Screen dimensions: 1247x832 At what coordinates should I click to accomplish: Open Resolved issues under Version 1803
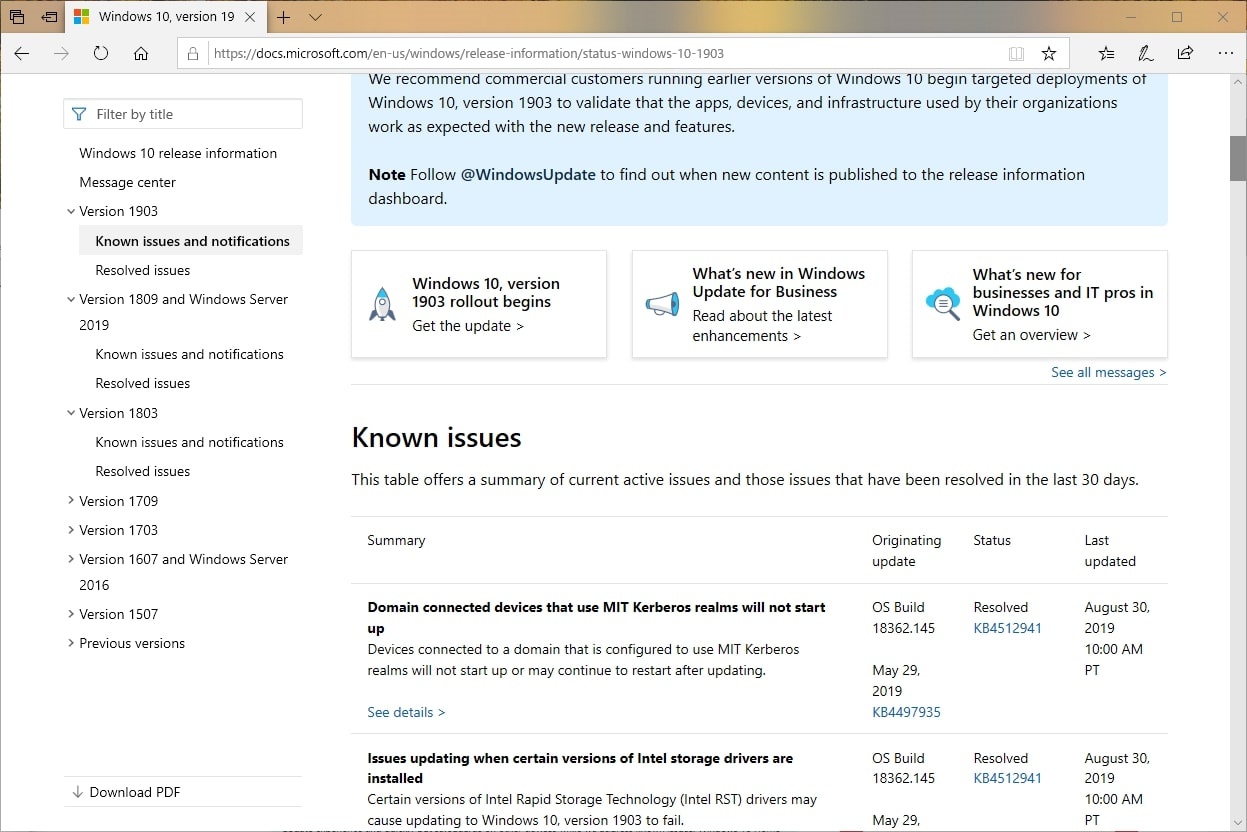(x=143, y=471)
